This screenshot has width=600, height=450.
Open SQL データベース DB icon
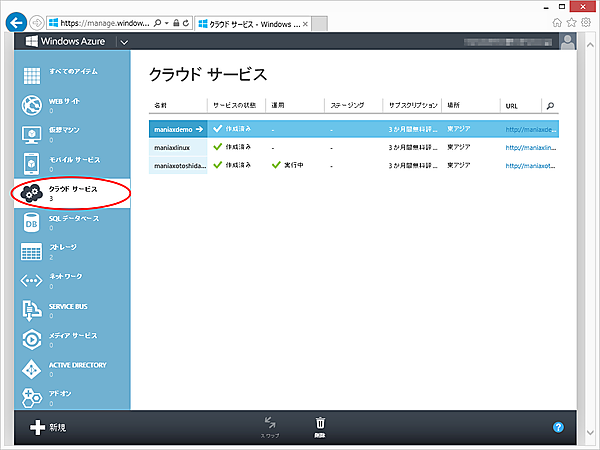[x=32, y=223]
